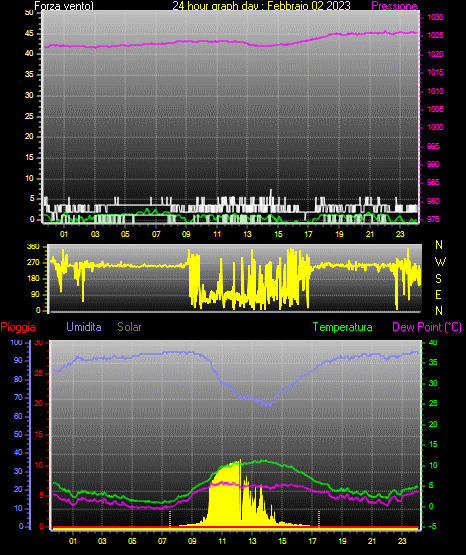Click the 1025 pressure axis value
The width and height of the screenshot is (466, 555).
click(435, 35)
